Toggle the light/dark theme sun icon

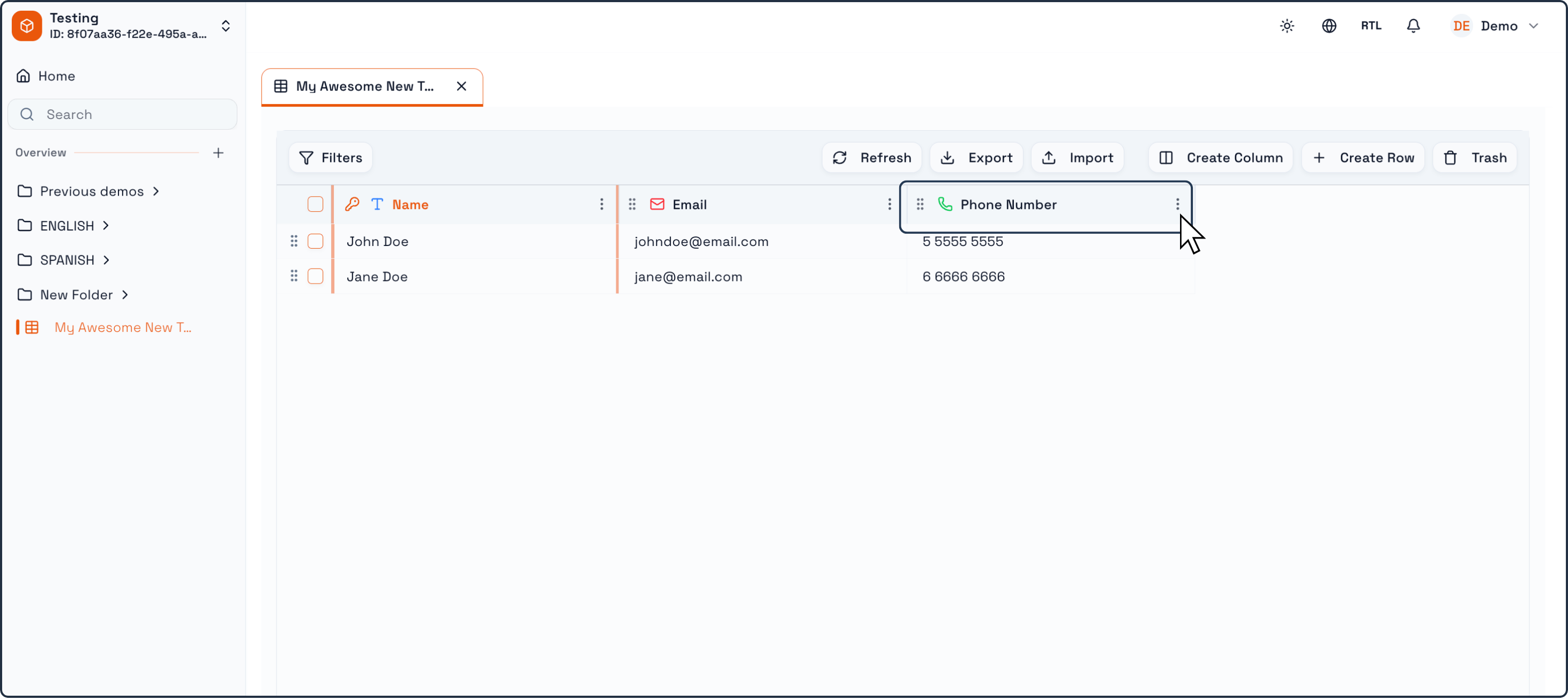click(1286, 26)
